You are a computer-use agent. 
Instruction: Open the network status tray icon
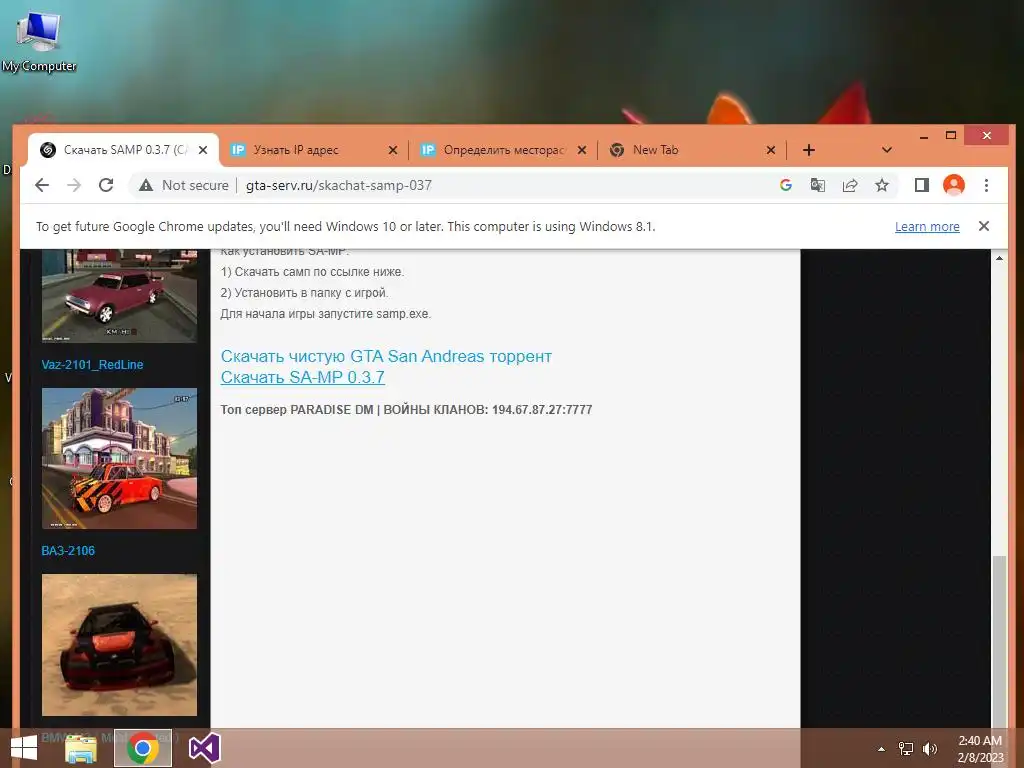[x=906, y=749]
